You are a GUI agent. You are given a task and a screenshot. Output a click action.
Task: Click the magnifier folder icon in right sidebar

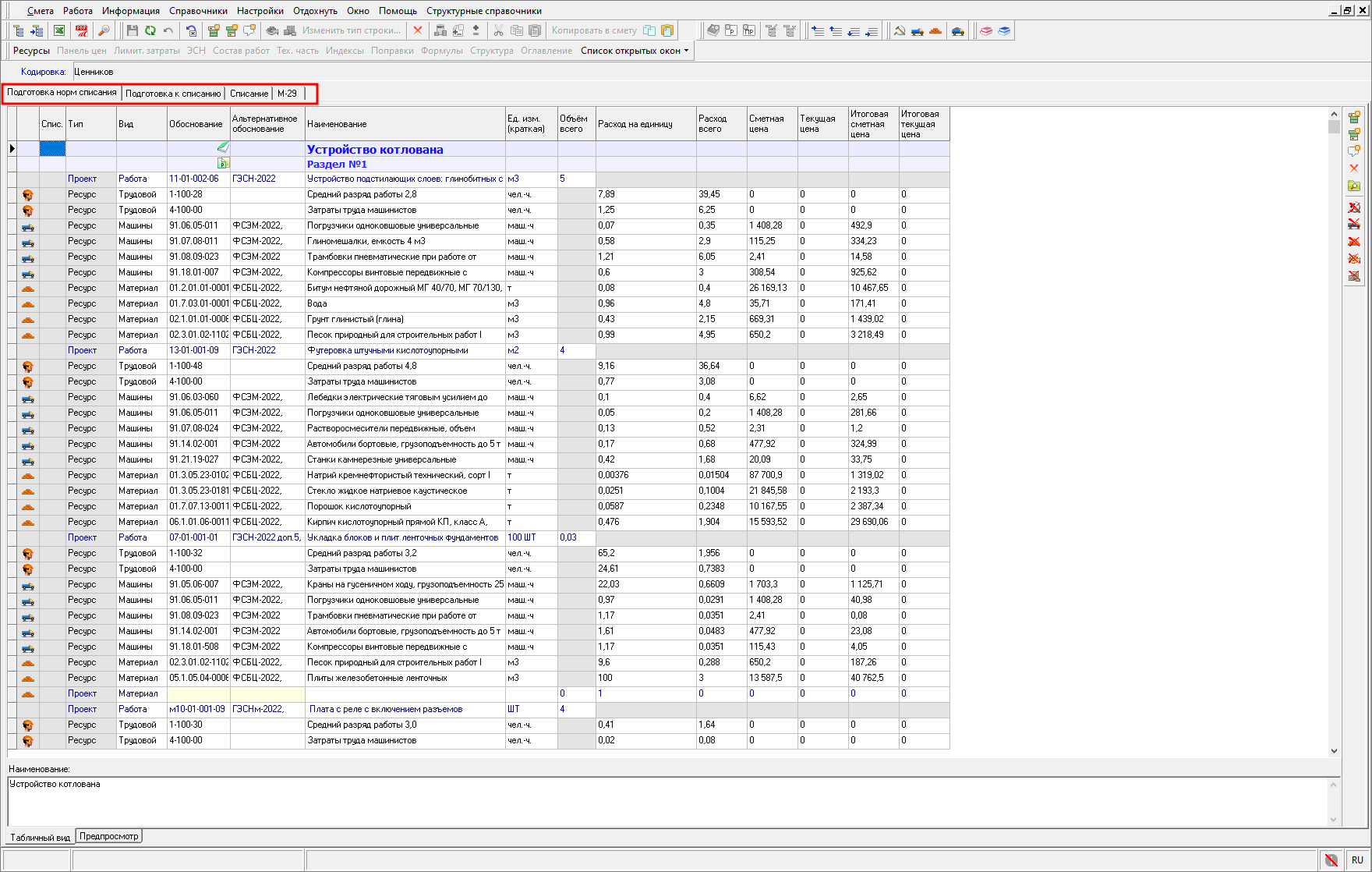(x=1354, y=186)
